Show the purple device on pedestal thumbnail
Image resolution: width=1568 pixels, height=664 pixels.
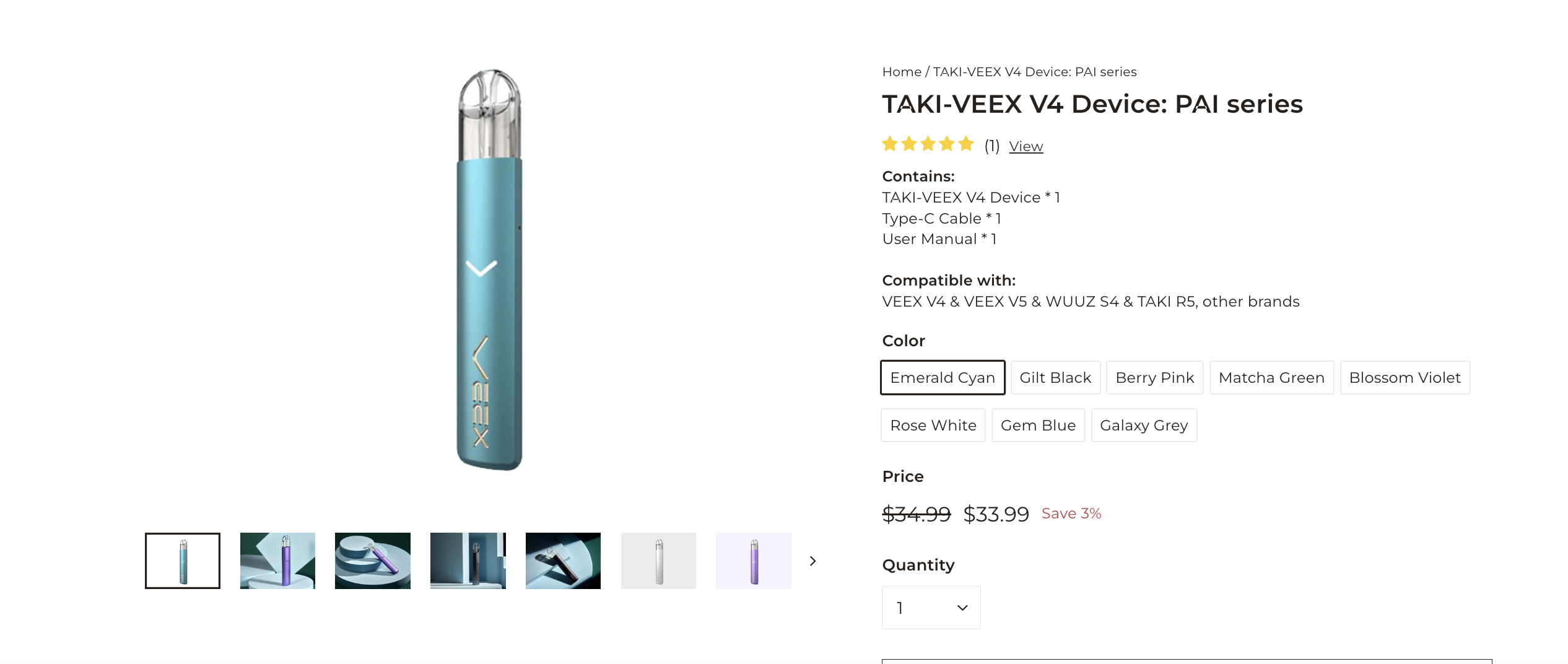click(x=277, y=561)
